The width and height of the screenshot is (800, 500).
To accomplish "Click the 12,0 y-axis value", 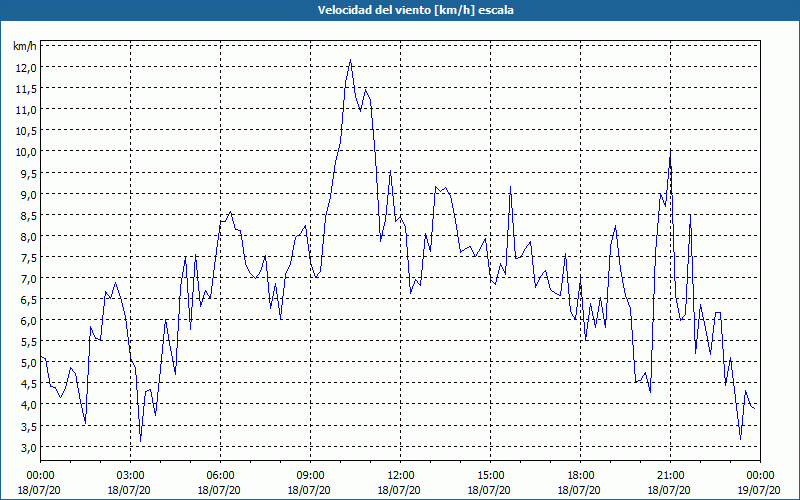I will coord(26,67).
